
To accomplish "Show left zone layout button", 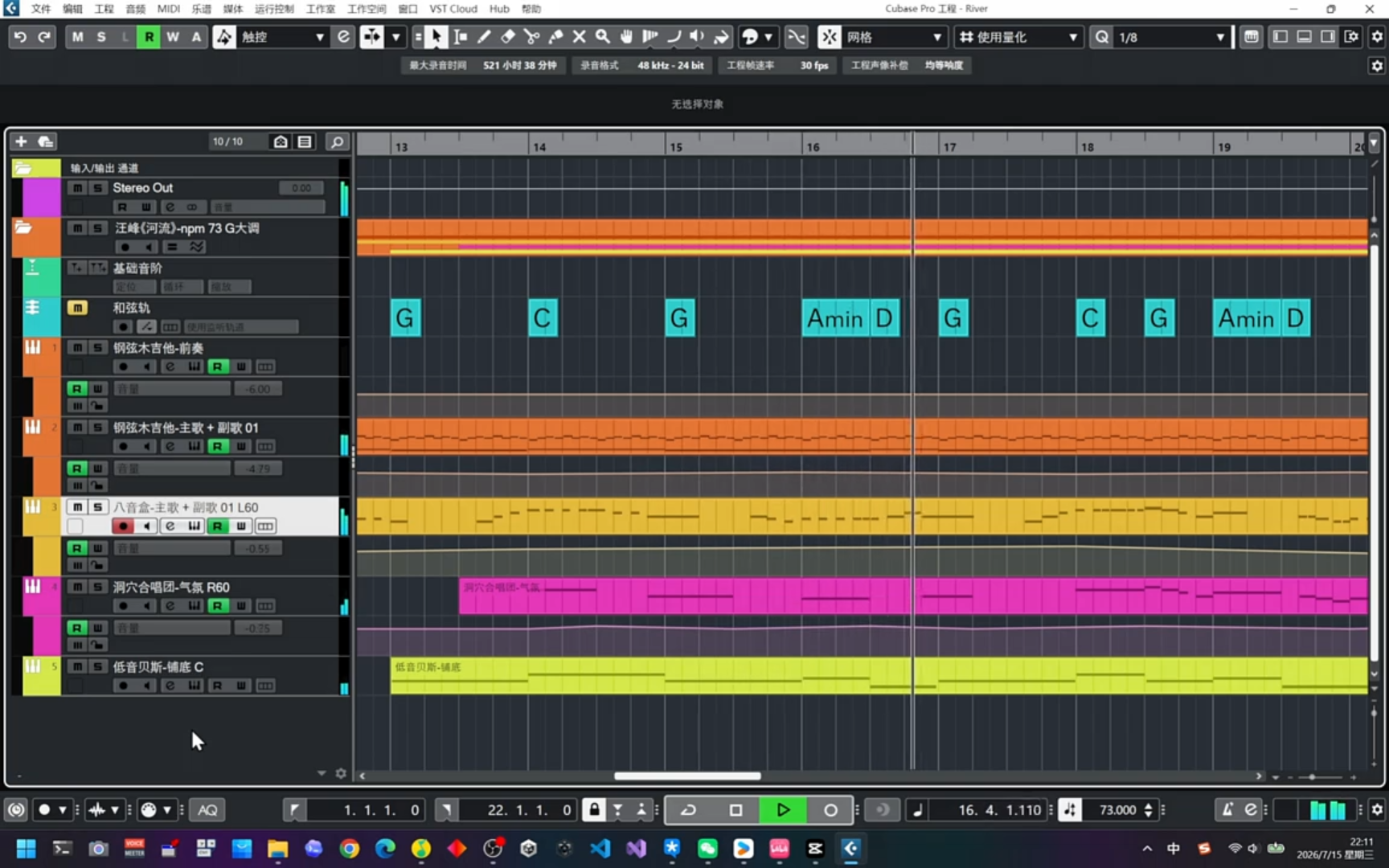I will pos(1280,37).
